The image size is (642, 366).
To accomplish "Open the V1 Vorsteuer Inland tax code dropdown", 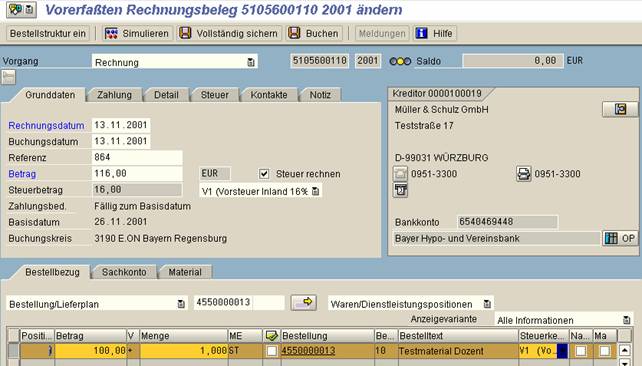I will pos(315,191).
